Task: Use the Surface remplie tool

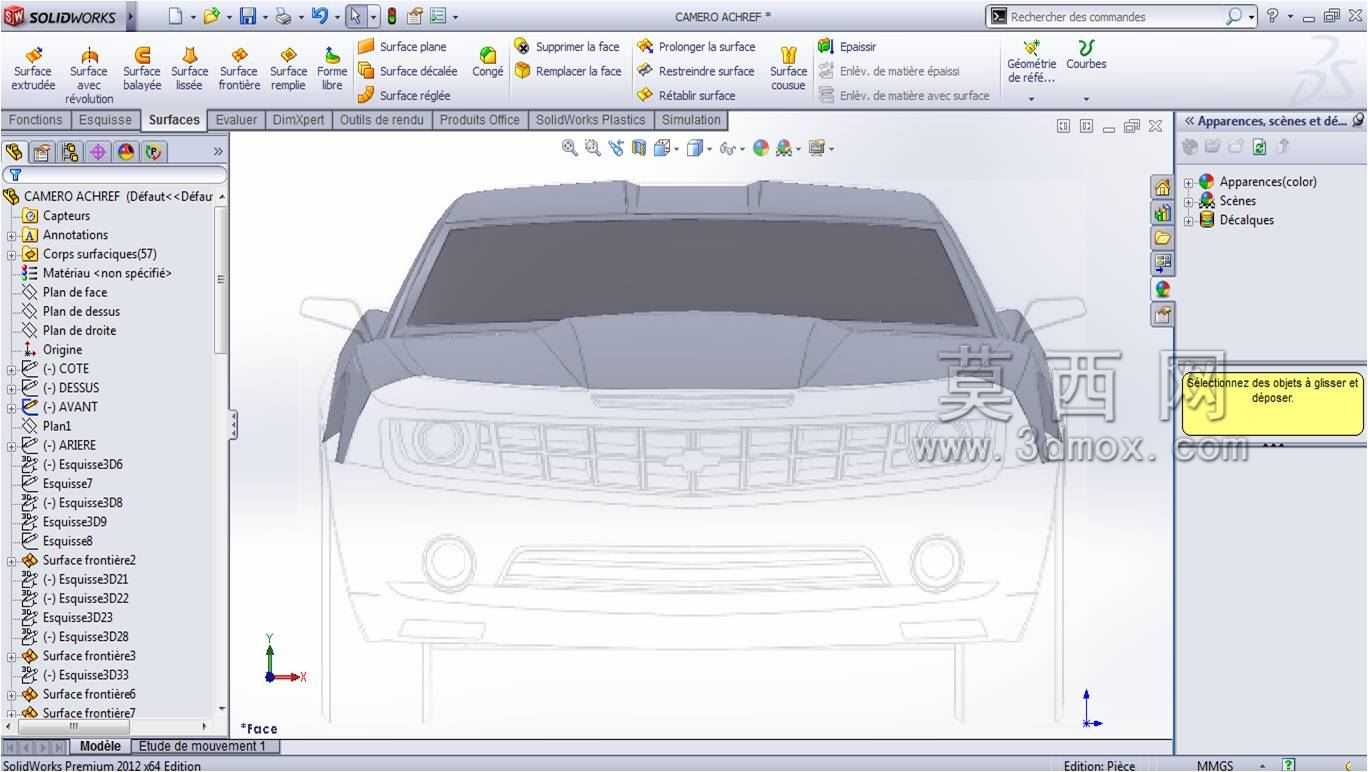Action: coord(288,70)
